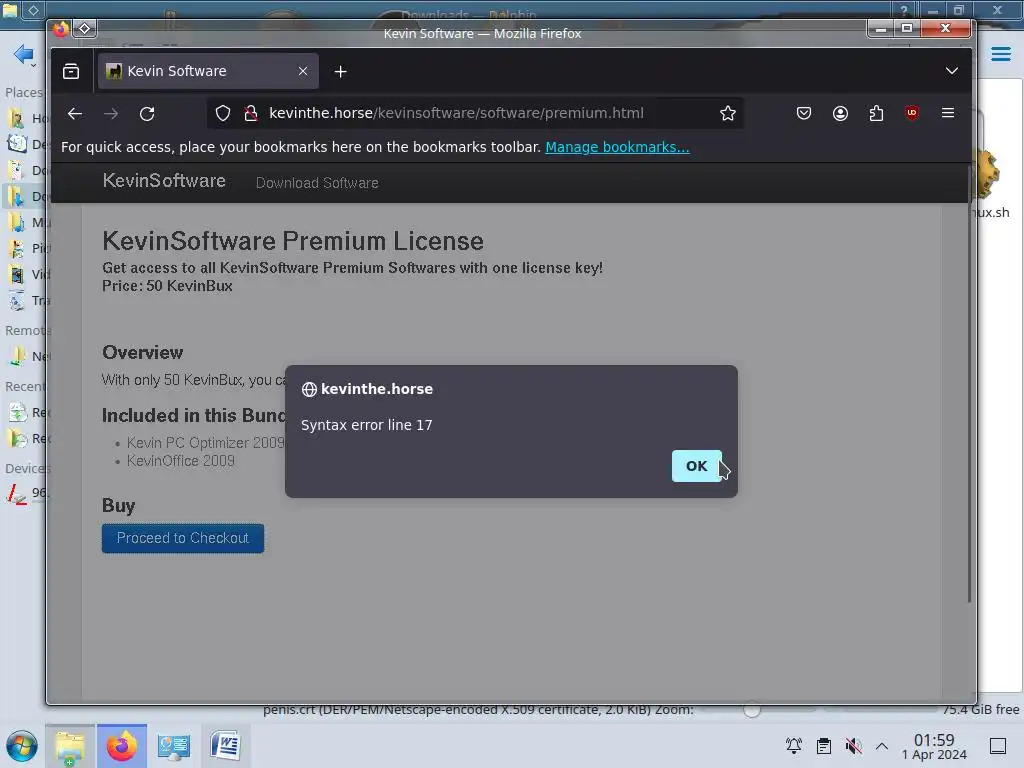The width and height of the screenshot is (1024, 768).
Task: Open tracking protection shield icon
Action: [x=223, y=114]
